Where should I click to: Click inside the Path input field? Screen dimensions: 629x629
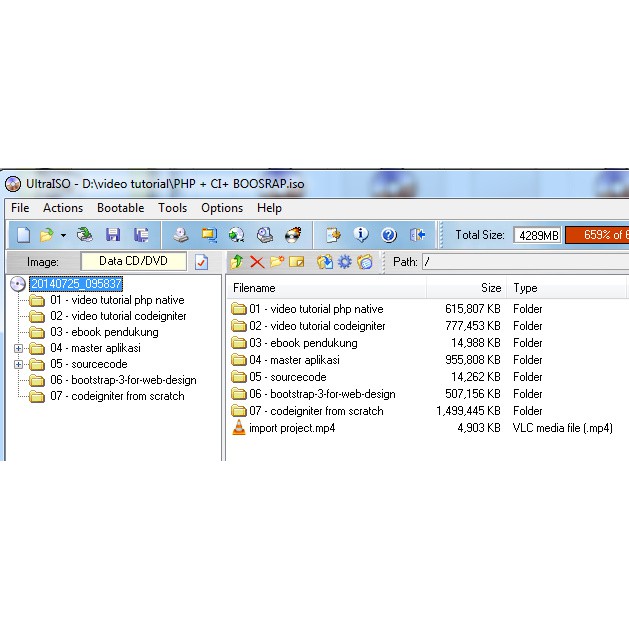click(526, 262)
